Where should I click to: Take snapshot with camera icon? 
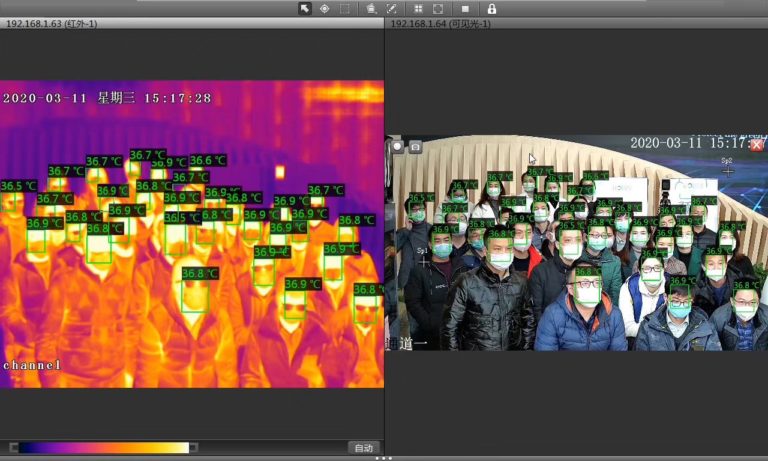(x=415, y=146)
